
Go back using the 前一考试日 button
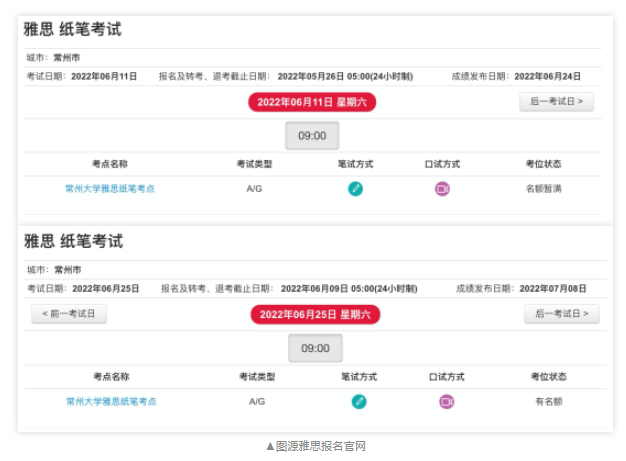pyautogui.click(x=69, y=314)
